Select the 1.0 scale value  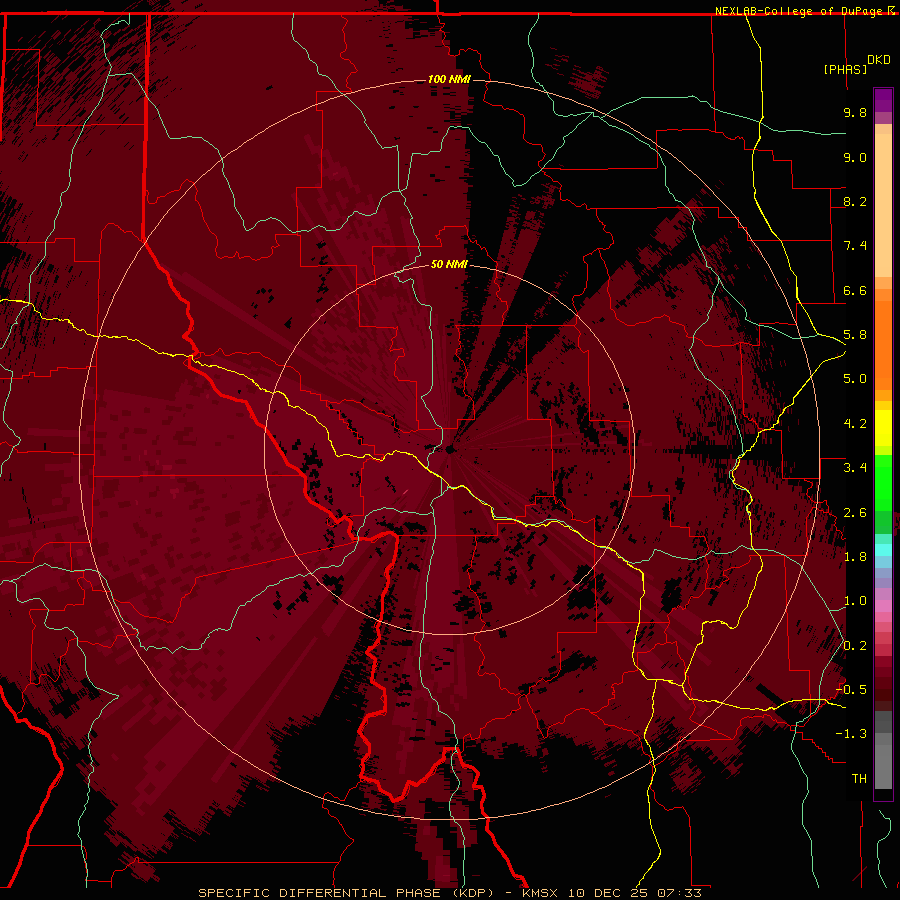pyautogui.click(x=855, y=601)
